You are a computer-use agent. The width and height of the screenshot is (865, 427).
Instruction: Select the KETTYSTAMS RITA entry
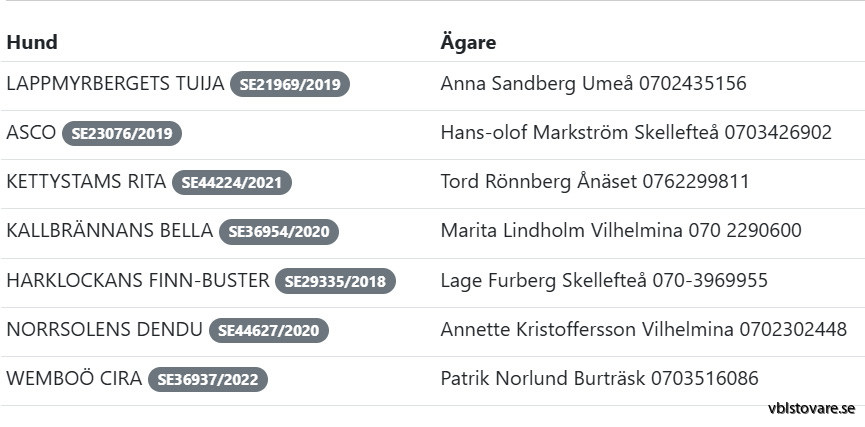point(86,182)
